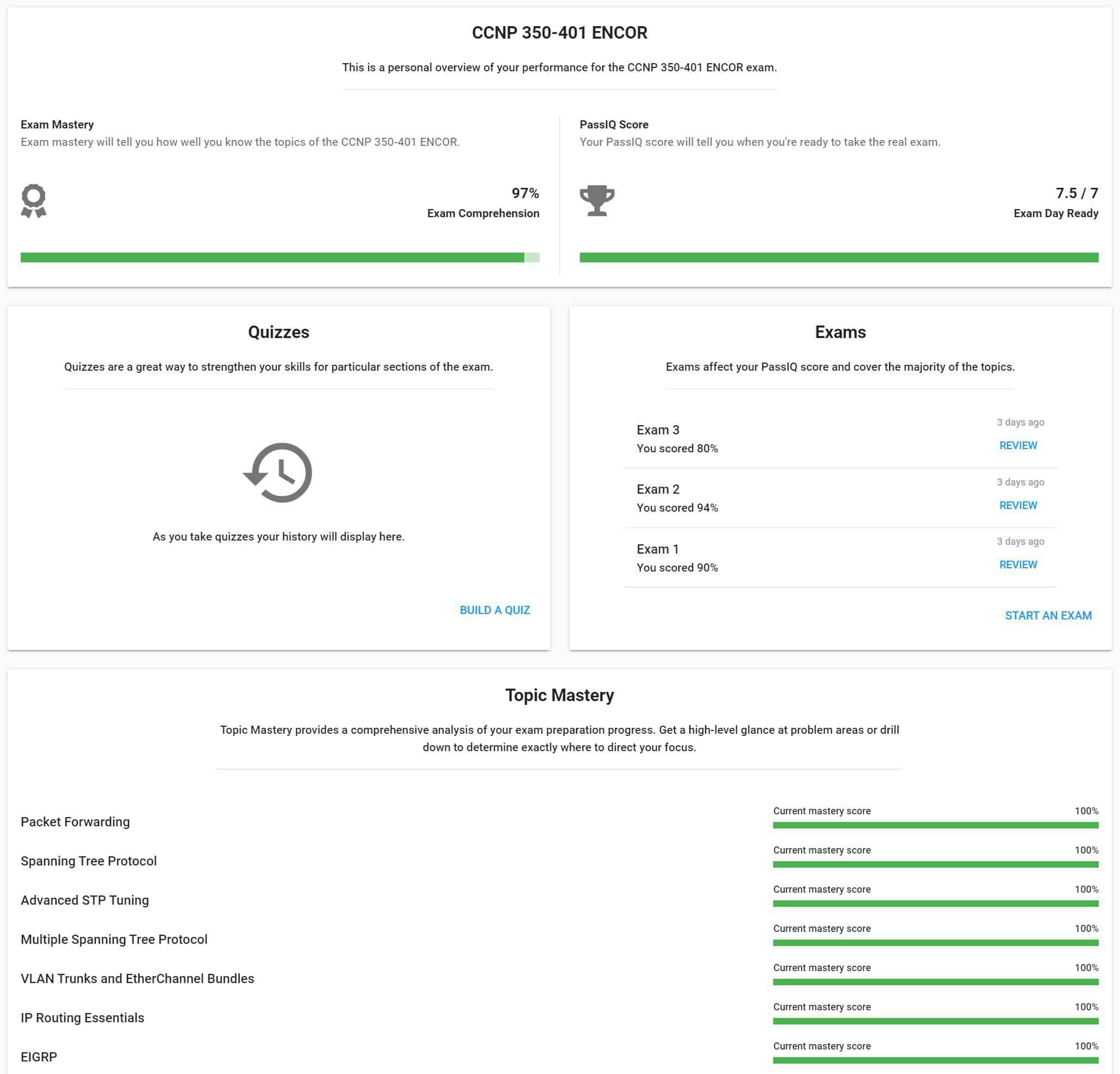Review Exam 3 results
The width and height of the screenshot is (1120, 1074).
click(1018, 445)
